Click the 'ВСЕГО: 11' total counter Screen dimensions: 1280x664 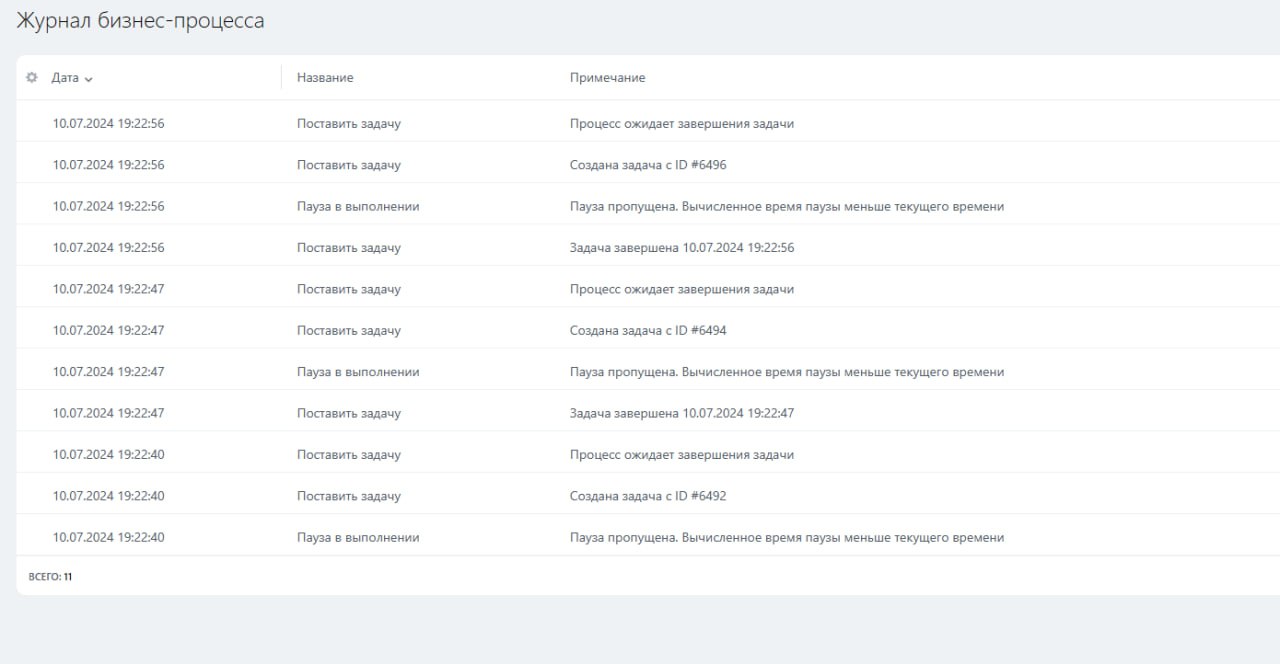[x=51, y=577]
